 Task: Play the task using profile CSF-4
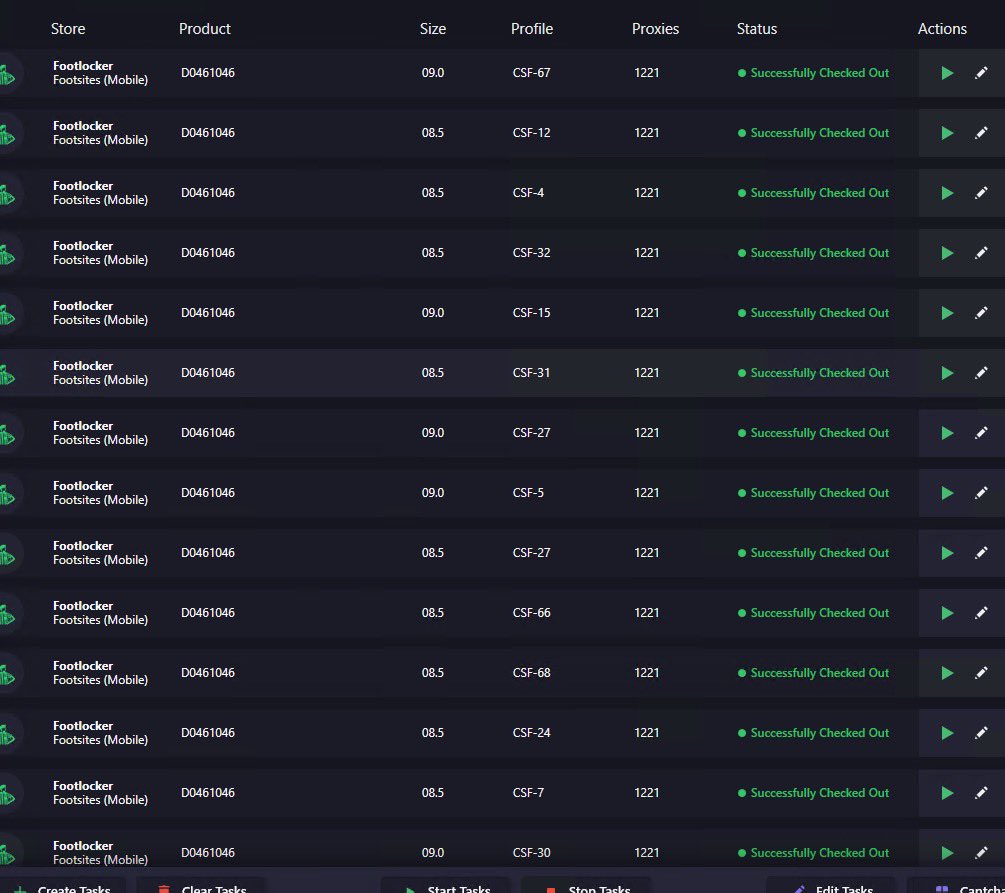tap(947, 193)
